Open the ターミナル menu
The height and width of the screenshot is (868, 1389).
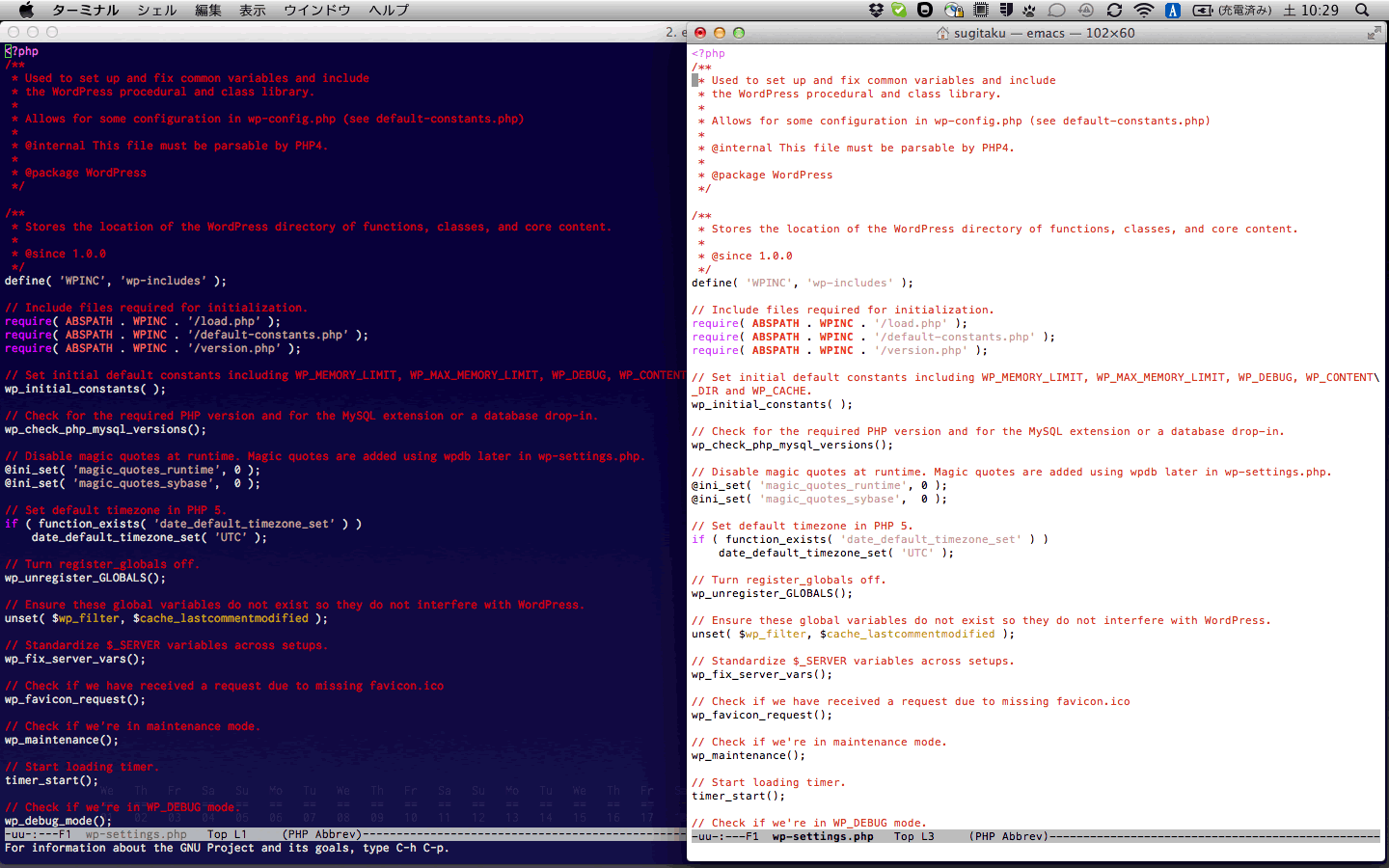point(85,11)
